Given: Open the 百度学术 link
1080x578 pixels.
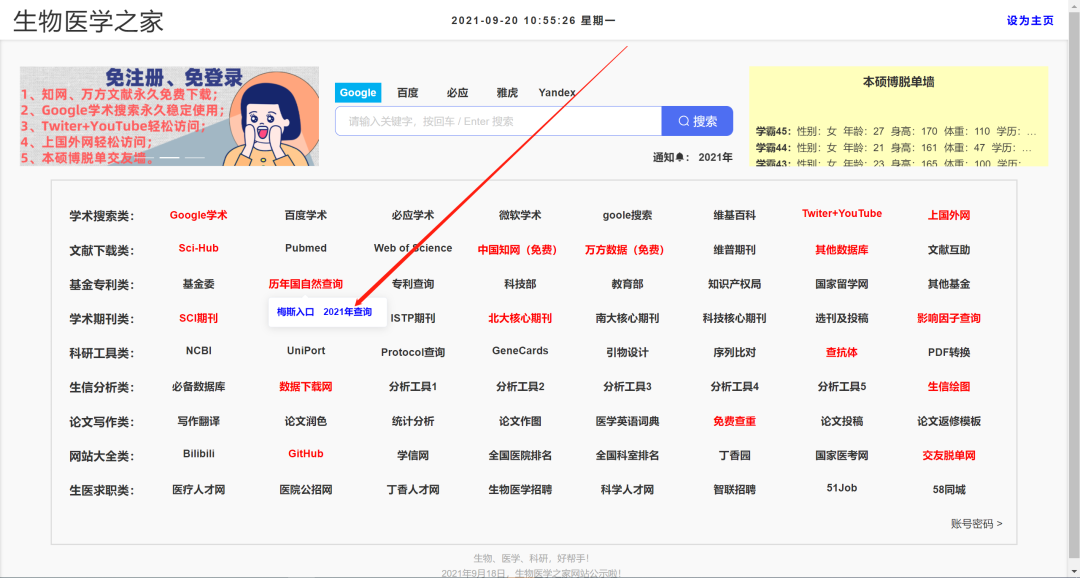Looking at the screenshot, I should coord(306,215).
